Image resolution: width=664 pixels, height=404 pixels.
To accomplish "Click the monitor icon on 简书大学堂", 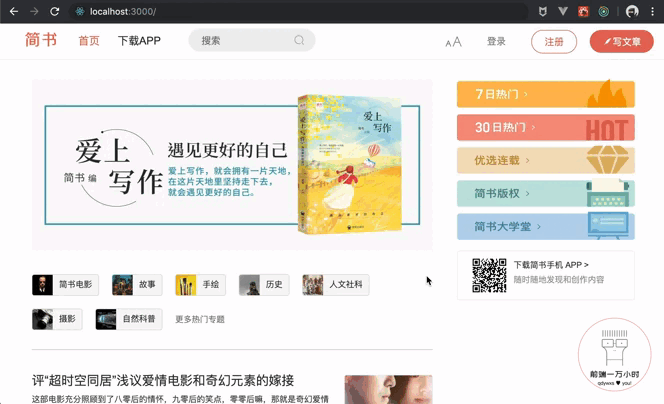I will [x=608, y=226].
